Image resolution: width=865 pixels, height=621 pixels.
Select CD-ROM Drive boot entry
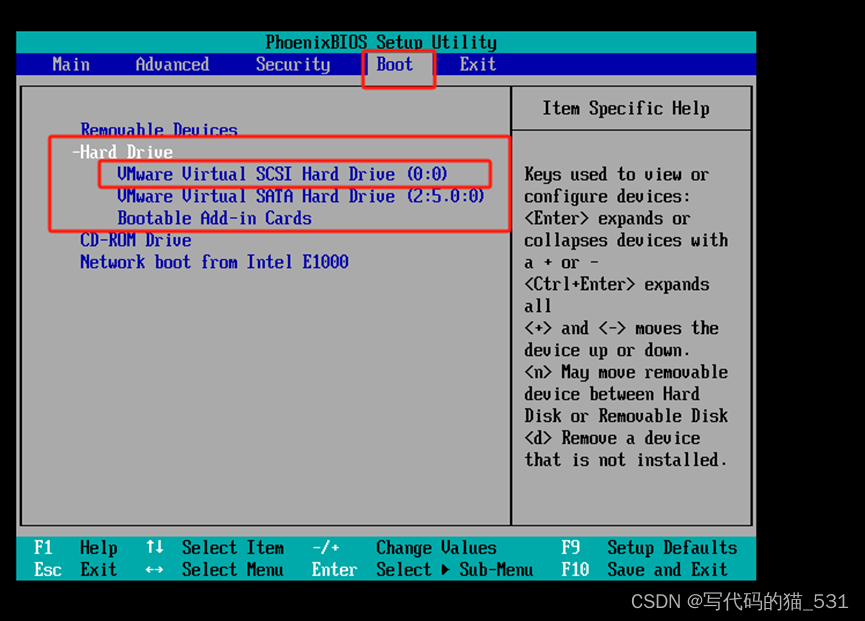coord(136,240)
